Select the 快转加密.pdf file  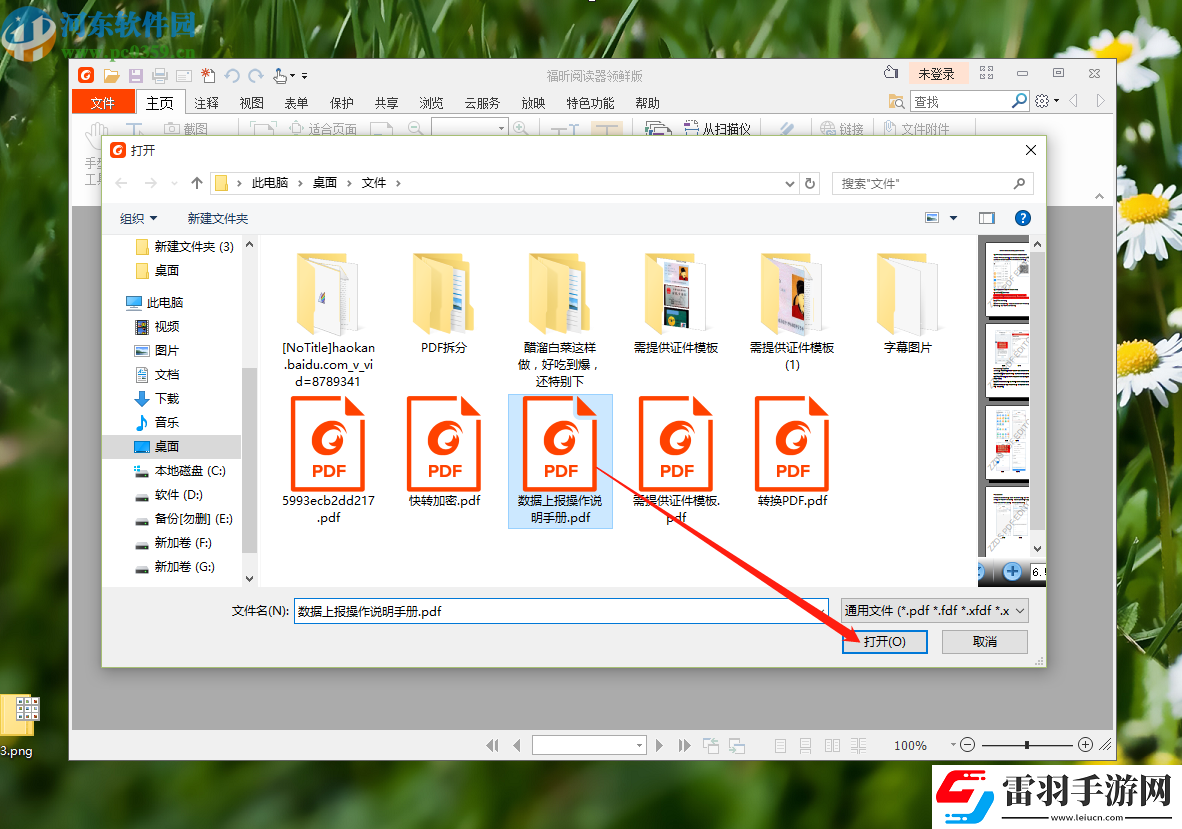coord(445,452)
